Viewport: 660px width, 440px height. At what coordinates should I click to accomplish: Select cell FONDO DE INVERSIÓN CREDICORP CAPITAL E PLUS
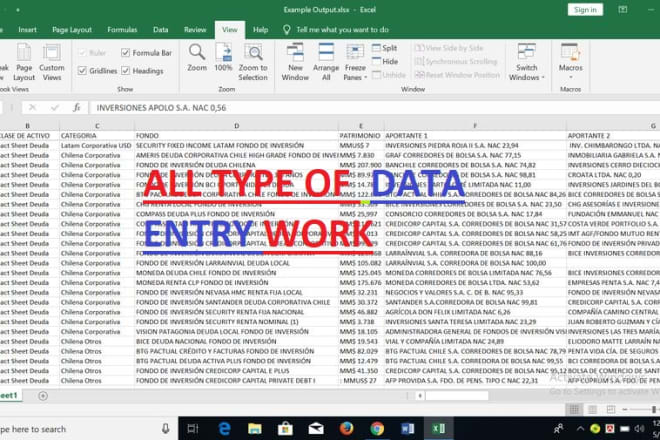237,371
